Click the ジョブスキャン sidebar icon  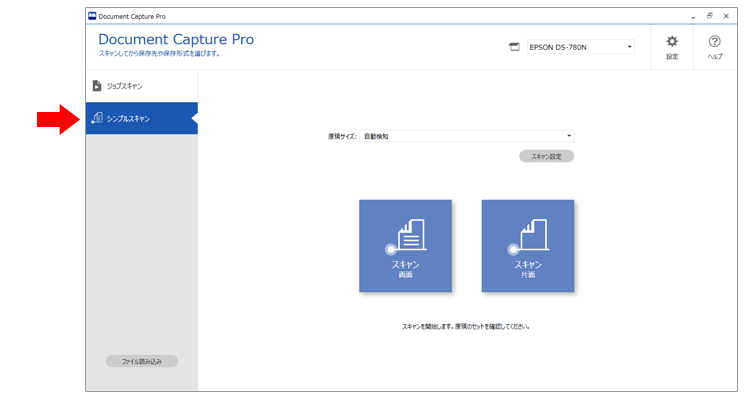point(97,86)
